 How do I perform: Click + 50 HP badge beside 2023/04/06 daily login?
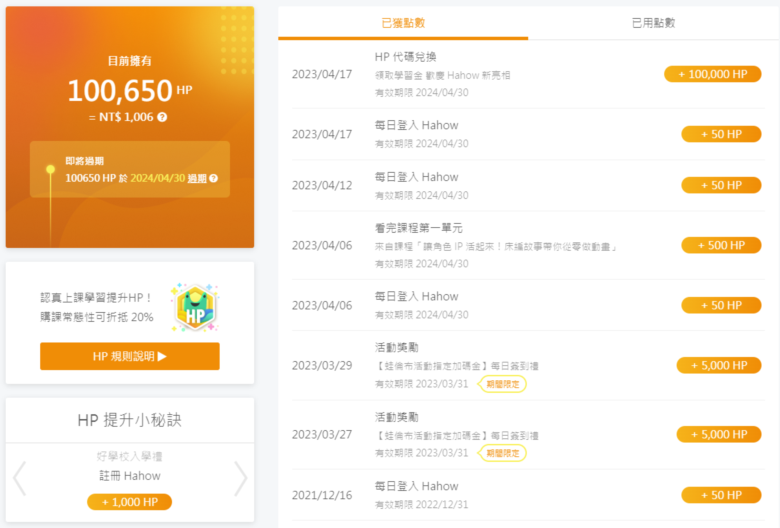721,305
